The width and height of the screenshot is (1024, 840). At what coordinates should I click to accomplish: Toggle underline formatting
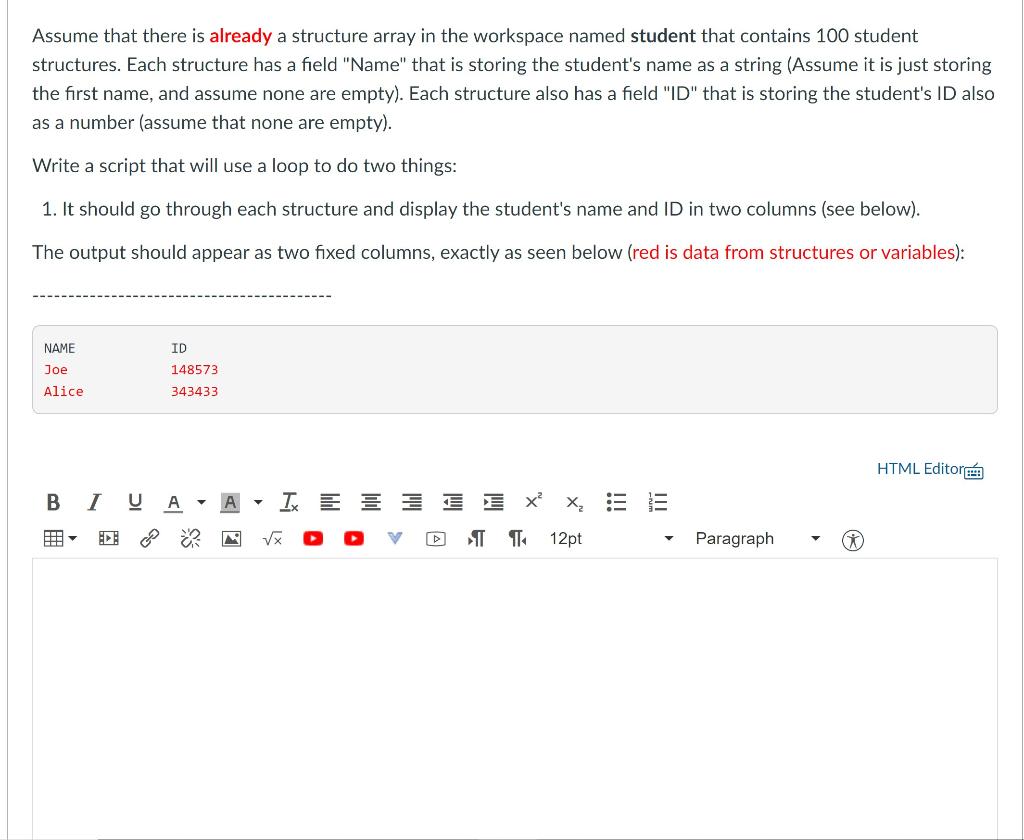[x=135, y=502]
